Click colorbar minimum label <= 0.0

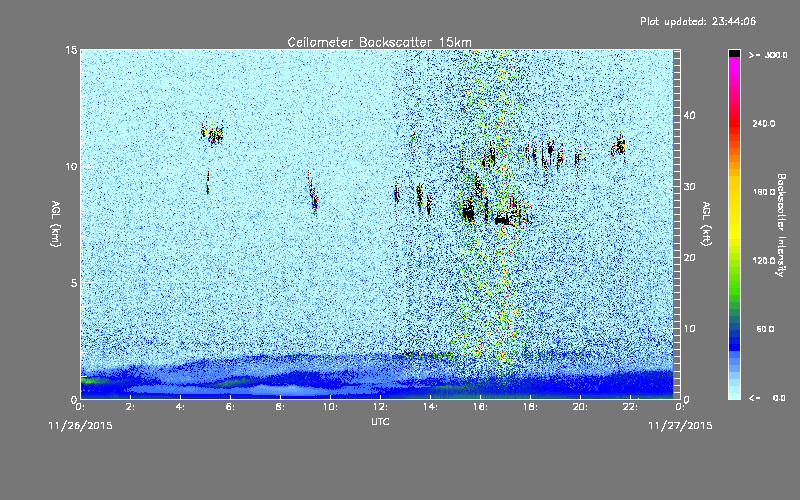[767, 398]
